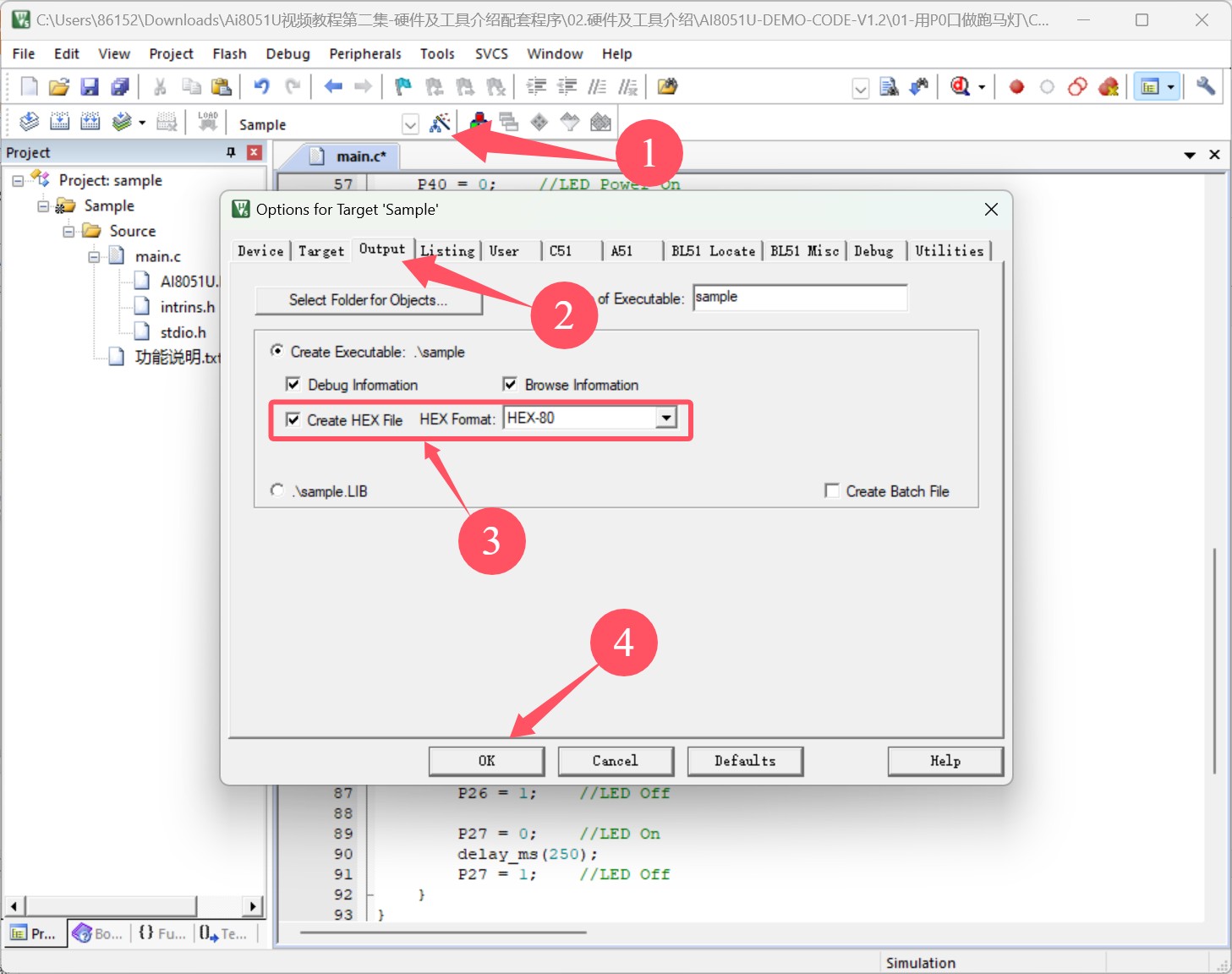Build the target files
1232x974 pixels.
(59, 123)
